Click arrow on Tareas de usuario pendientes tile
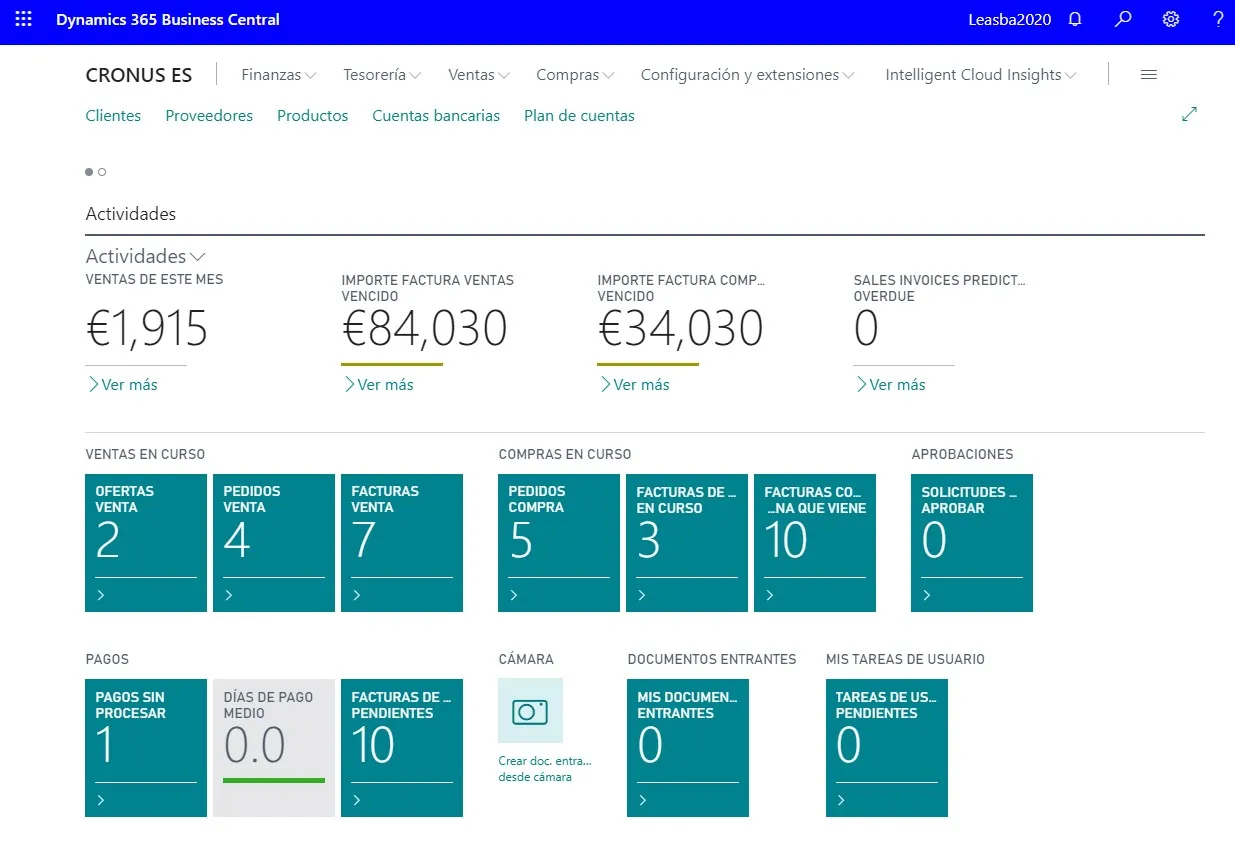The width and height of the screenshot is (1235, 846). (x=842, y=800)
